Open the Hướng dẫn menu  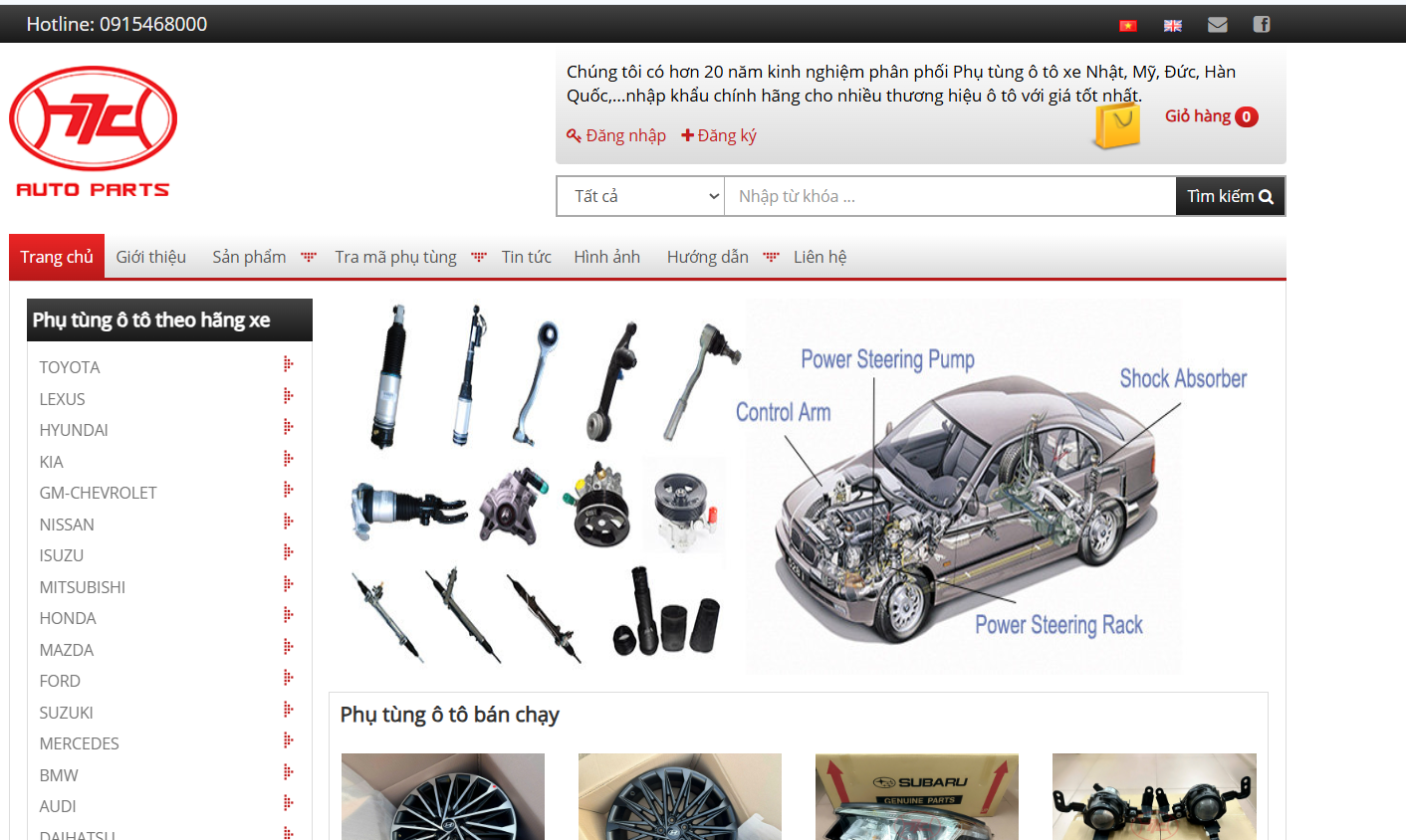(x=708, y=257)
